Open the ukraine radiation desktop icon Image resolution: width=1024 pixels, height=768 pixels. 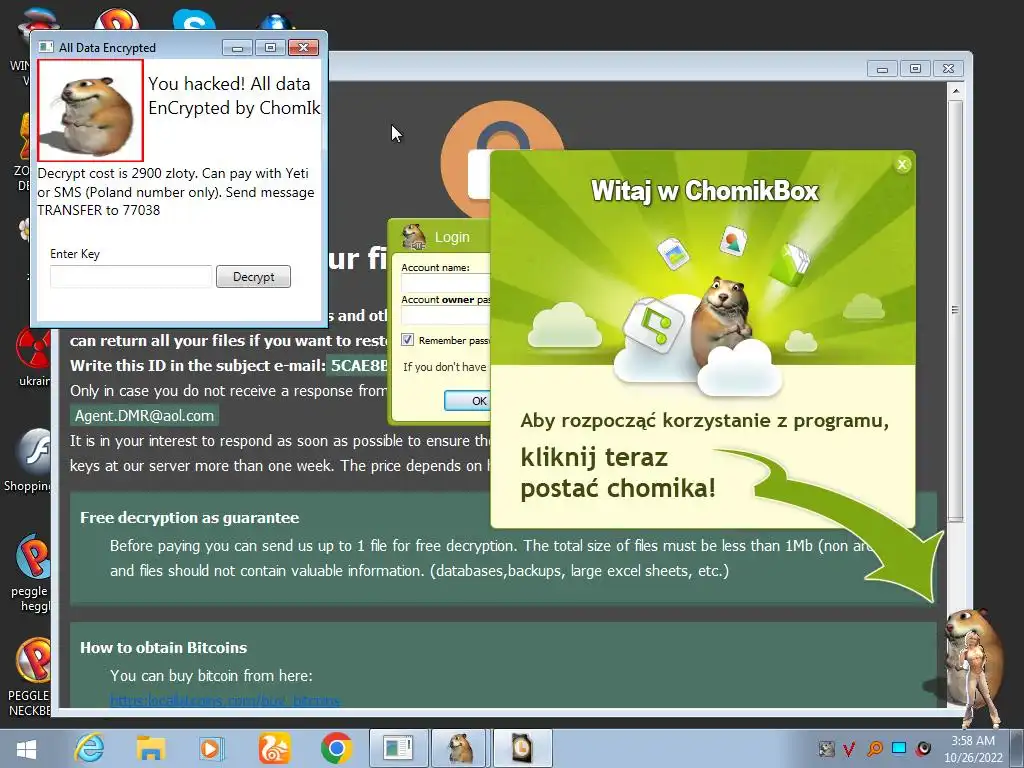click(33, 356)
